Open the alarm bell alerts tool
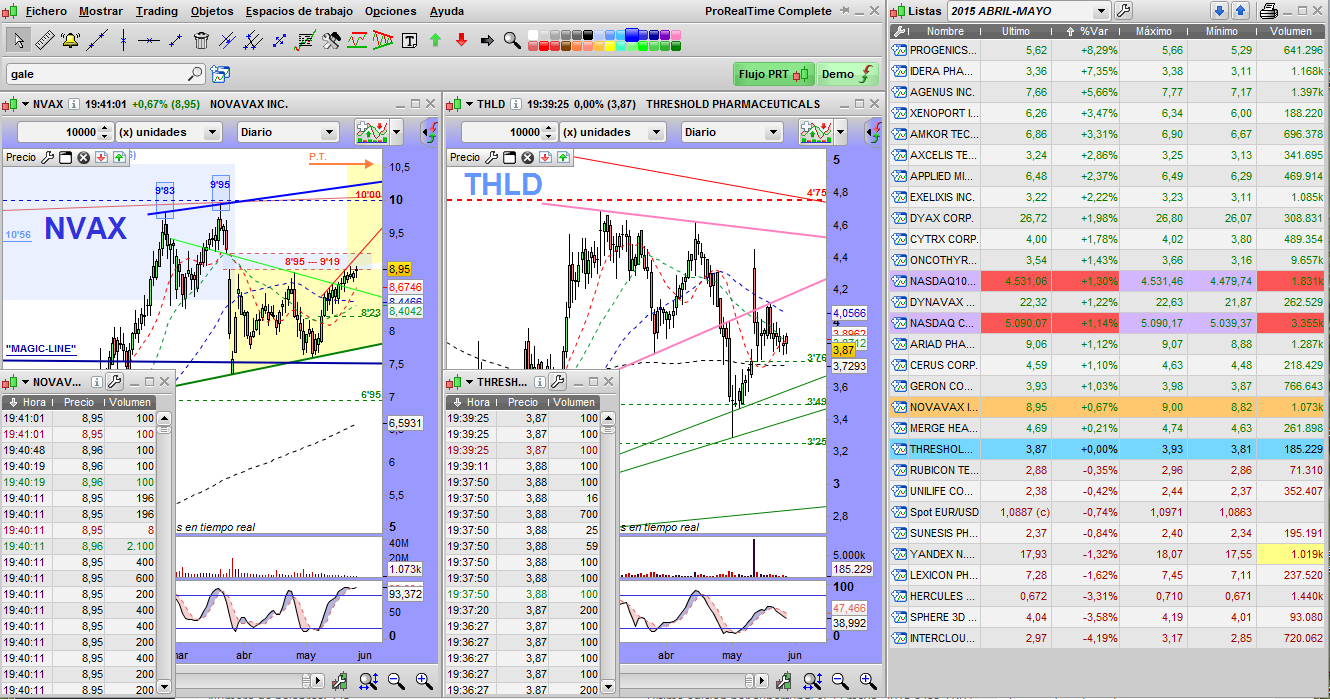 [x=71, y=40]
